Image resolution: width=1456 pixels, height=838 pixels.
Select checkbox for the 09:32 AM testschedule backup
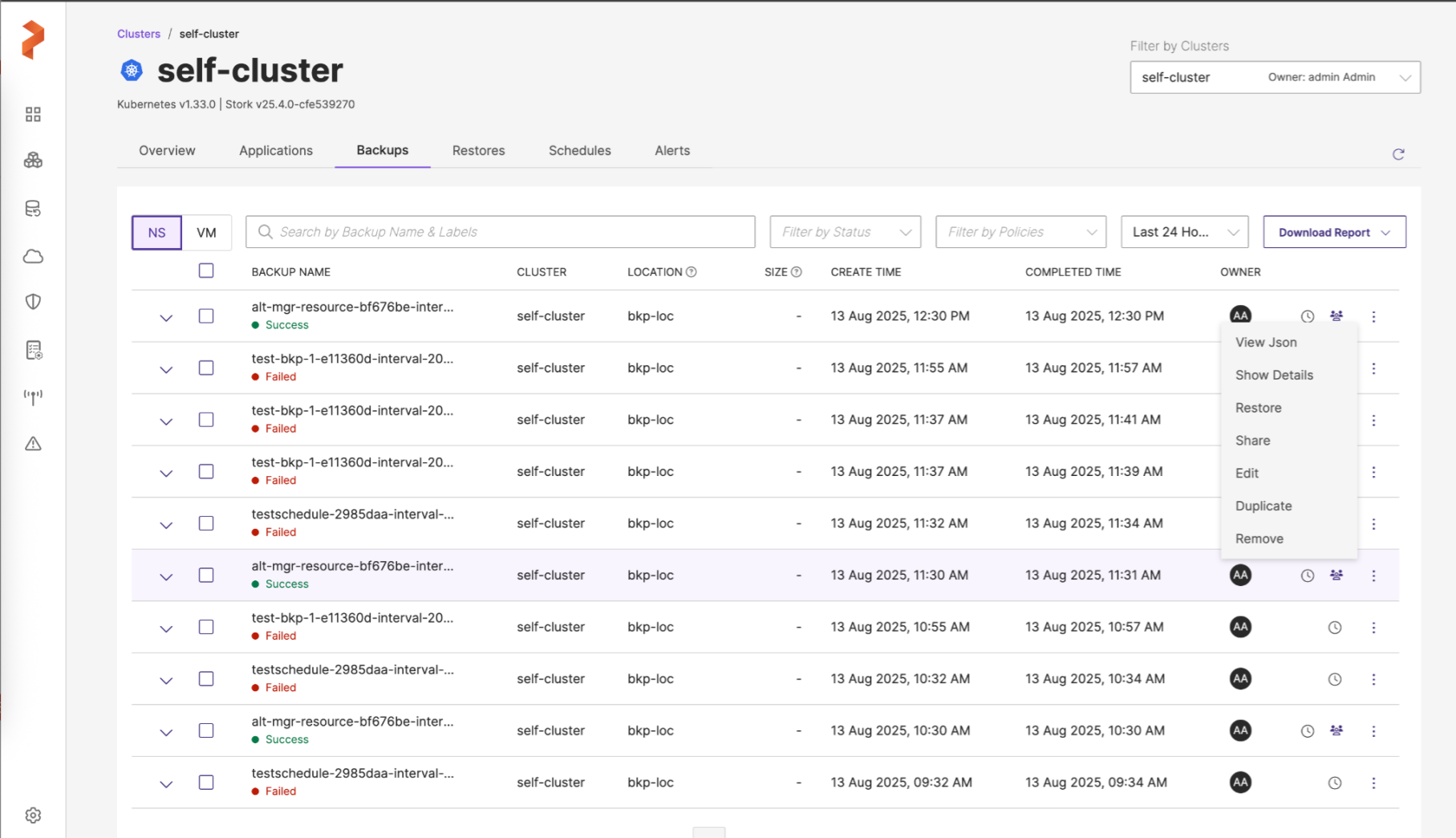[x=206, y=783]
